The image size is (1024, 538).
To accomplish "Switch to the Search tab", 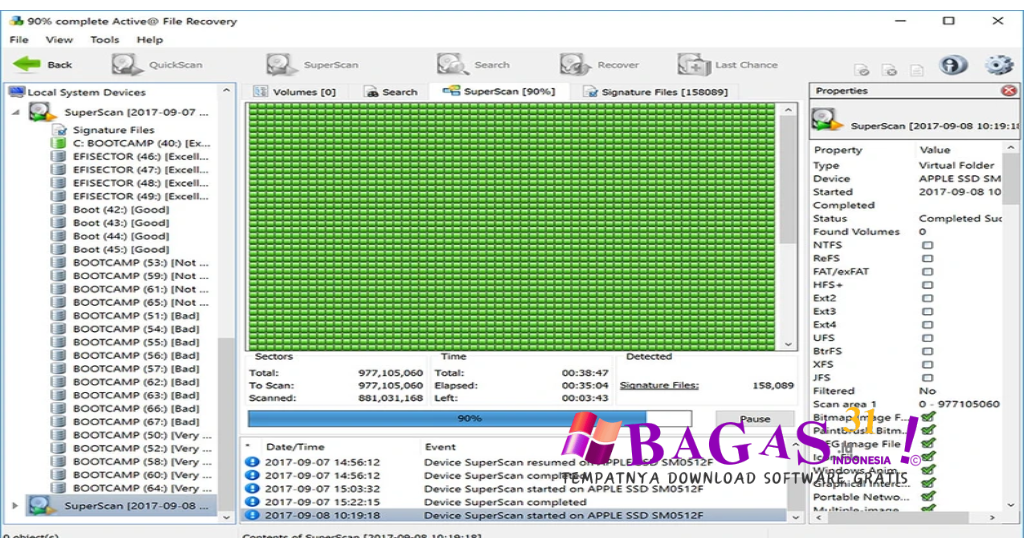I will [391, 92].
